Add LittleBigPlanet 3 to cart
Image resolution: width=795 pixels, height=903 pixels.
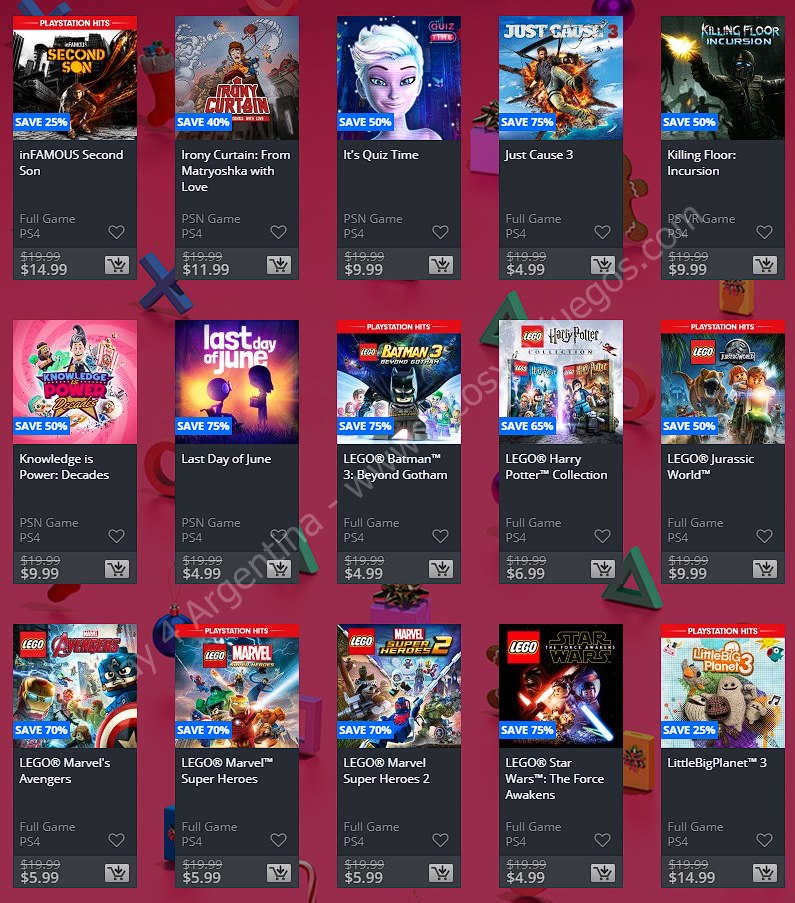[765, 873]
